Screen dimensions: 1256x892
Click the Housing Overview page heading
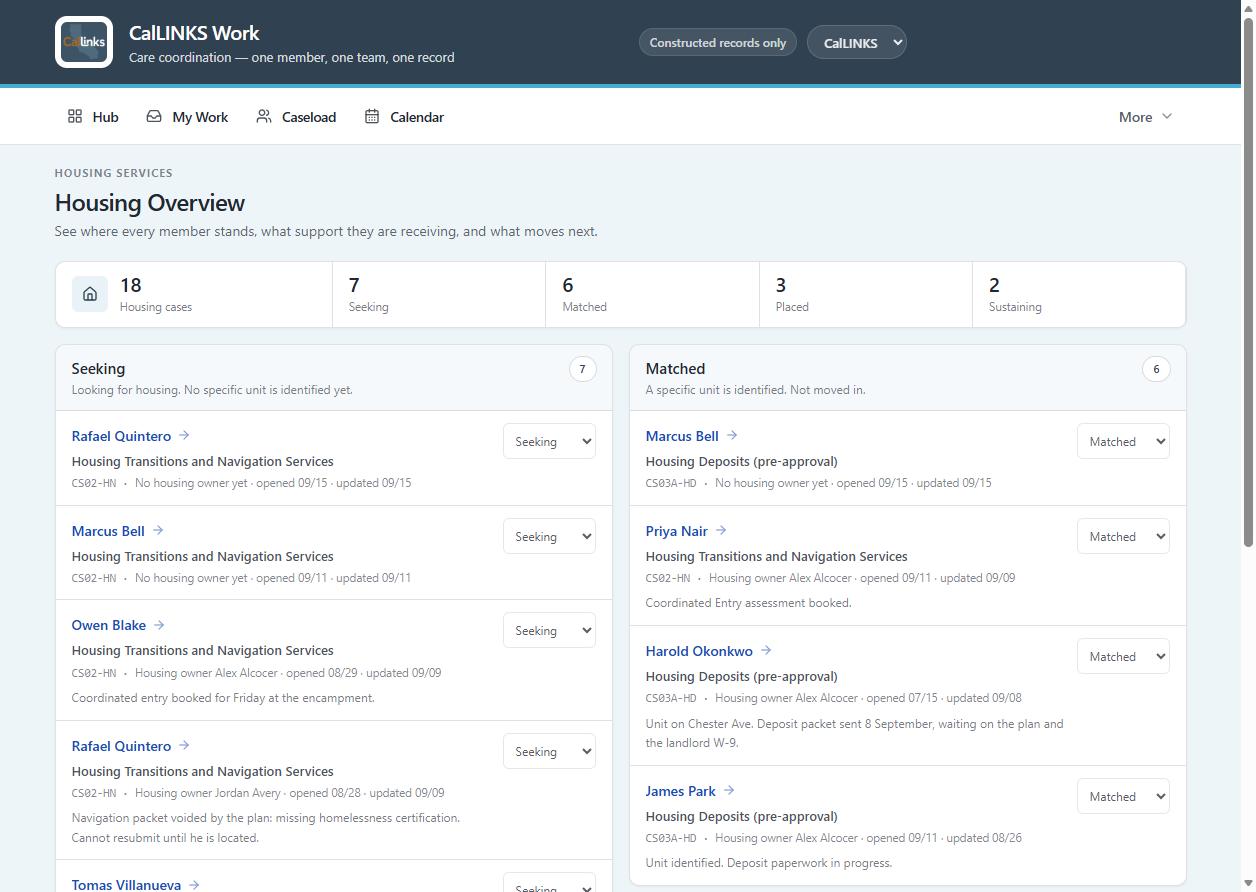coord(150,203)
